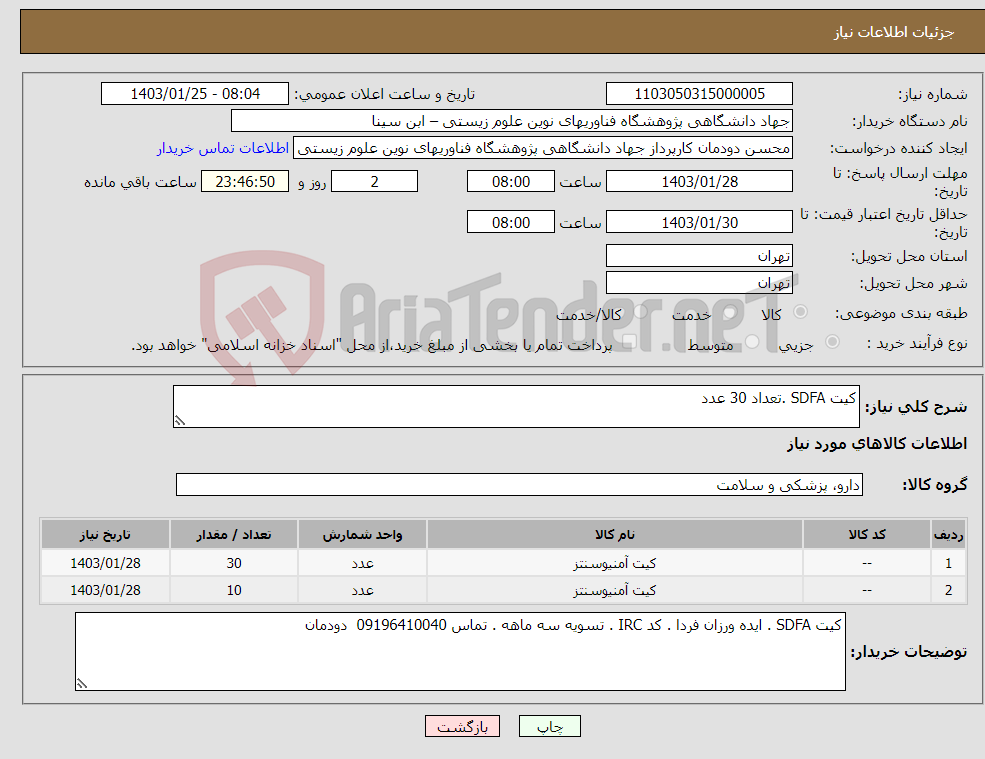Click quantity cell showing 10

[234, 591]
